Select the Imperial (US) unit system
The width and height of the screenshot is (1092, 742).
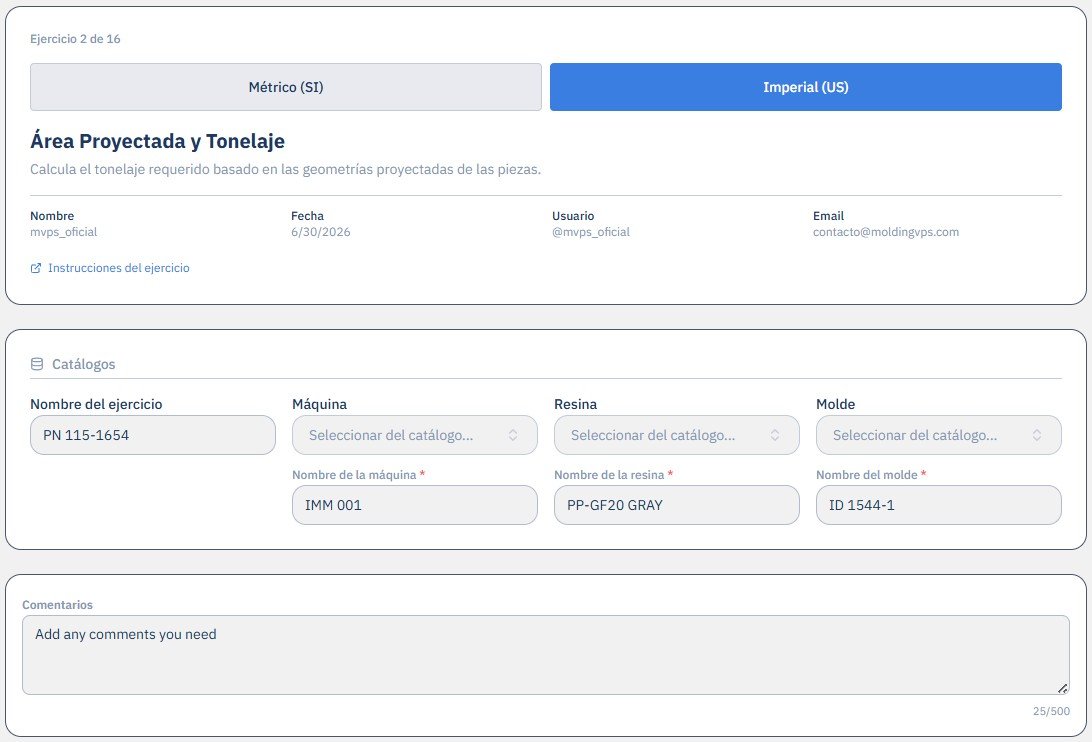[806, 87]
